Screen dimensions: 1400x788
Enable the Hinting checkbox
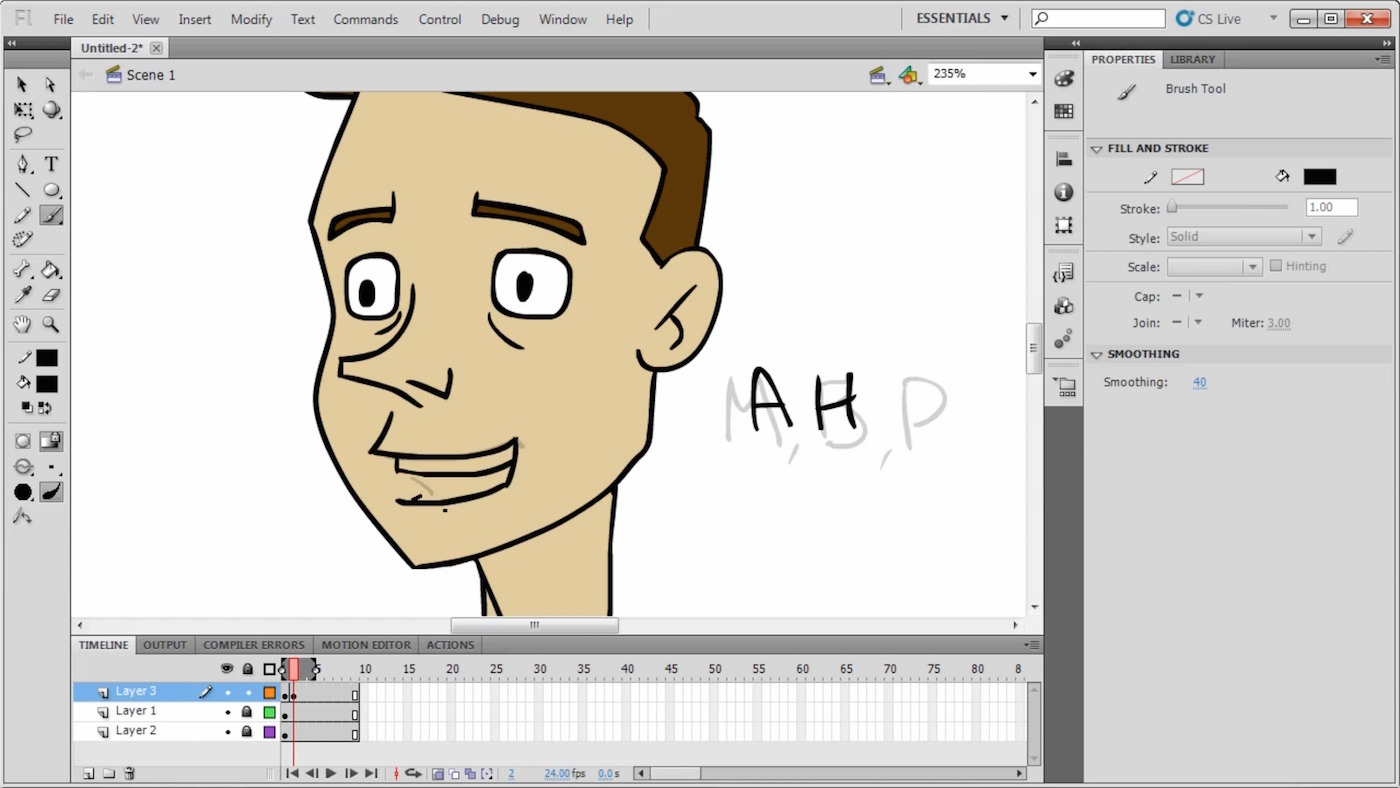click(x=1276, y=266)
